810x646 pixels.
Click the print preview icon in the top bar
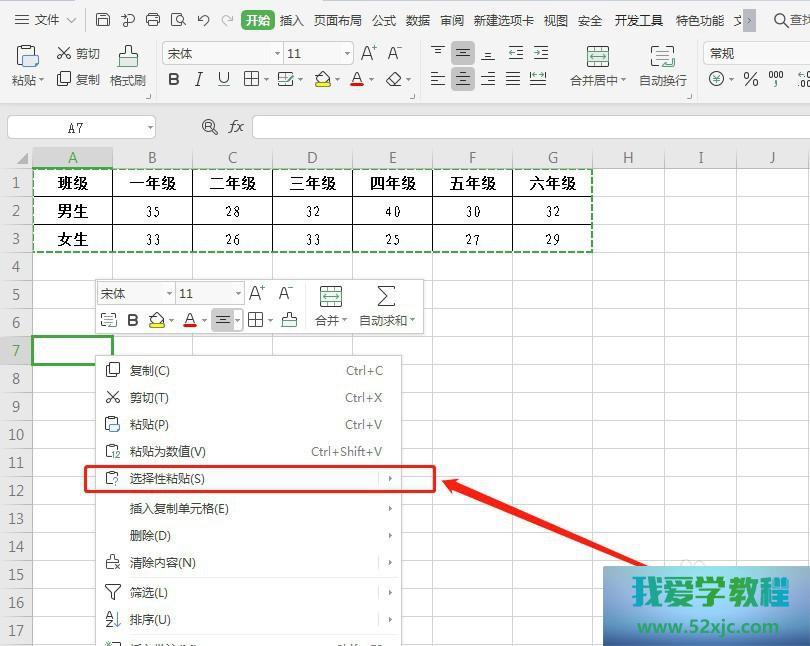click(178, 20)
